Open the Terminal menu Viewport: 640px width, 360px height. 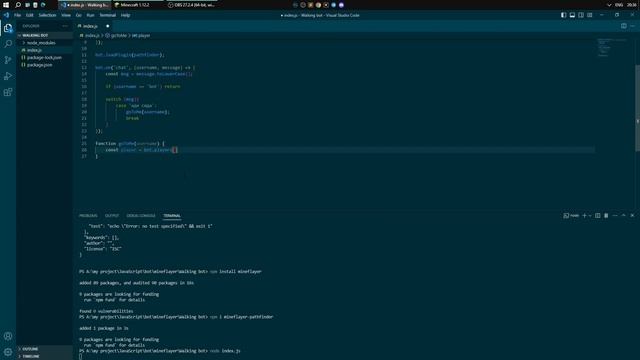tap(108, 15)
